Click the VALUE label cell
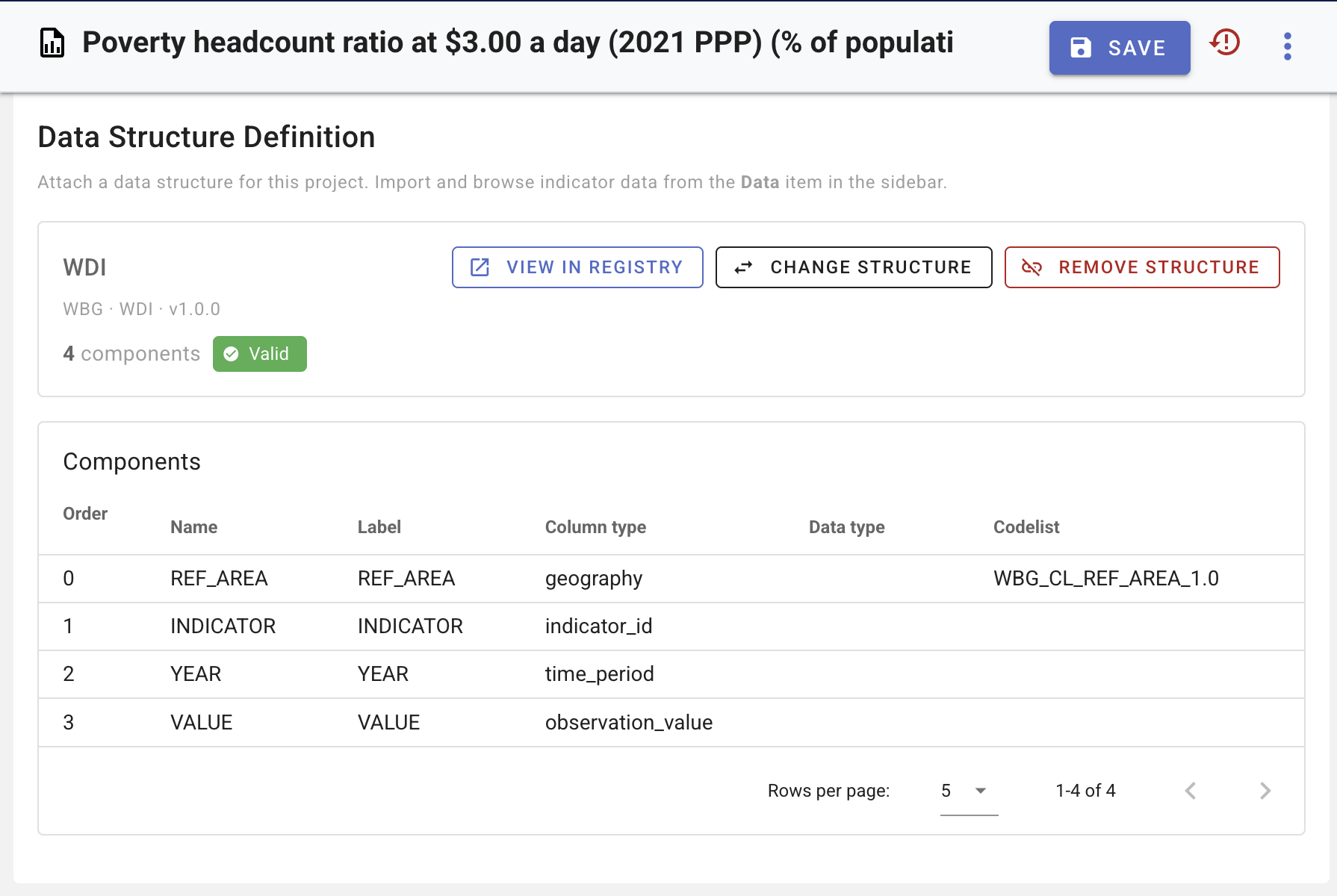 click(389, 723)
